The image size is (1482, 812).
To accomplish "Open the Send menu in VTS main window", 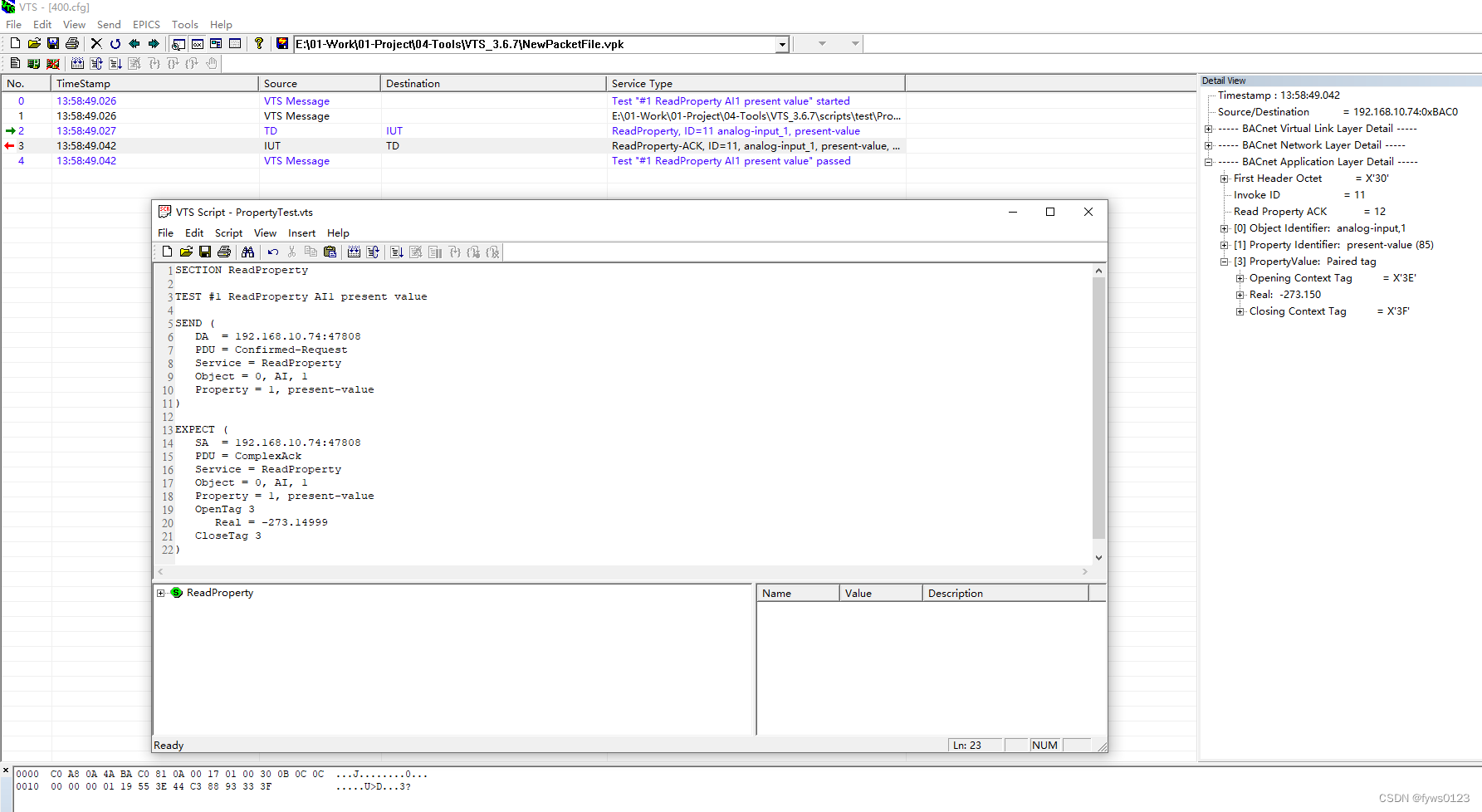I will [x=109, y=24].
